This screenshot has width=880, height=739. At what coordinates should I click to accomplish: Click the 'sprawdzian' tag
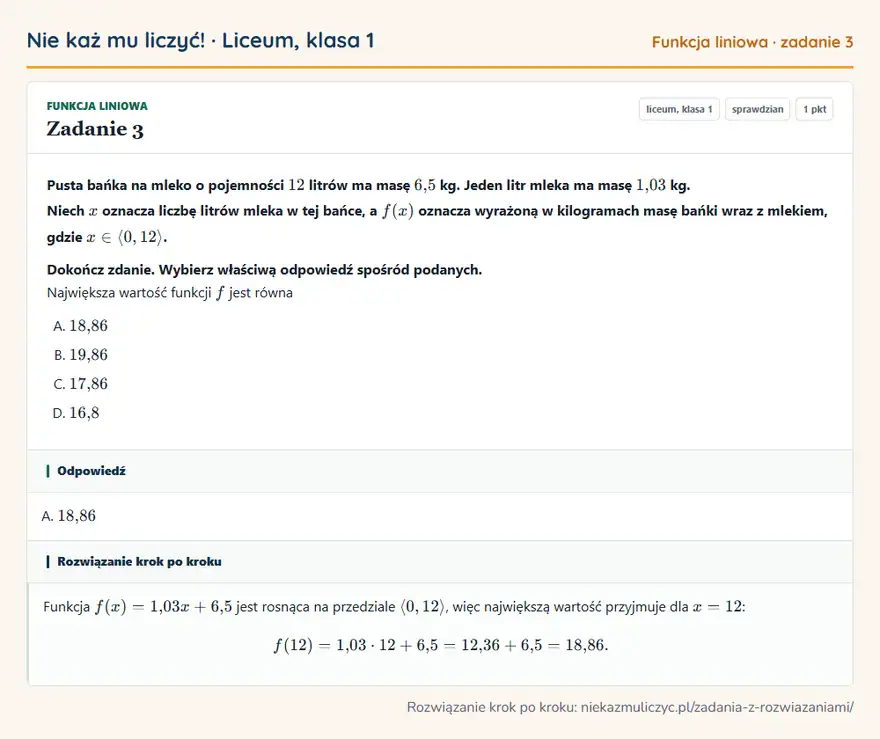point(757,109)
